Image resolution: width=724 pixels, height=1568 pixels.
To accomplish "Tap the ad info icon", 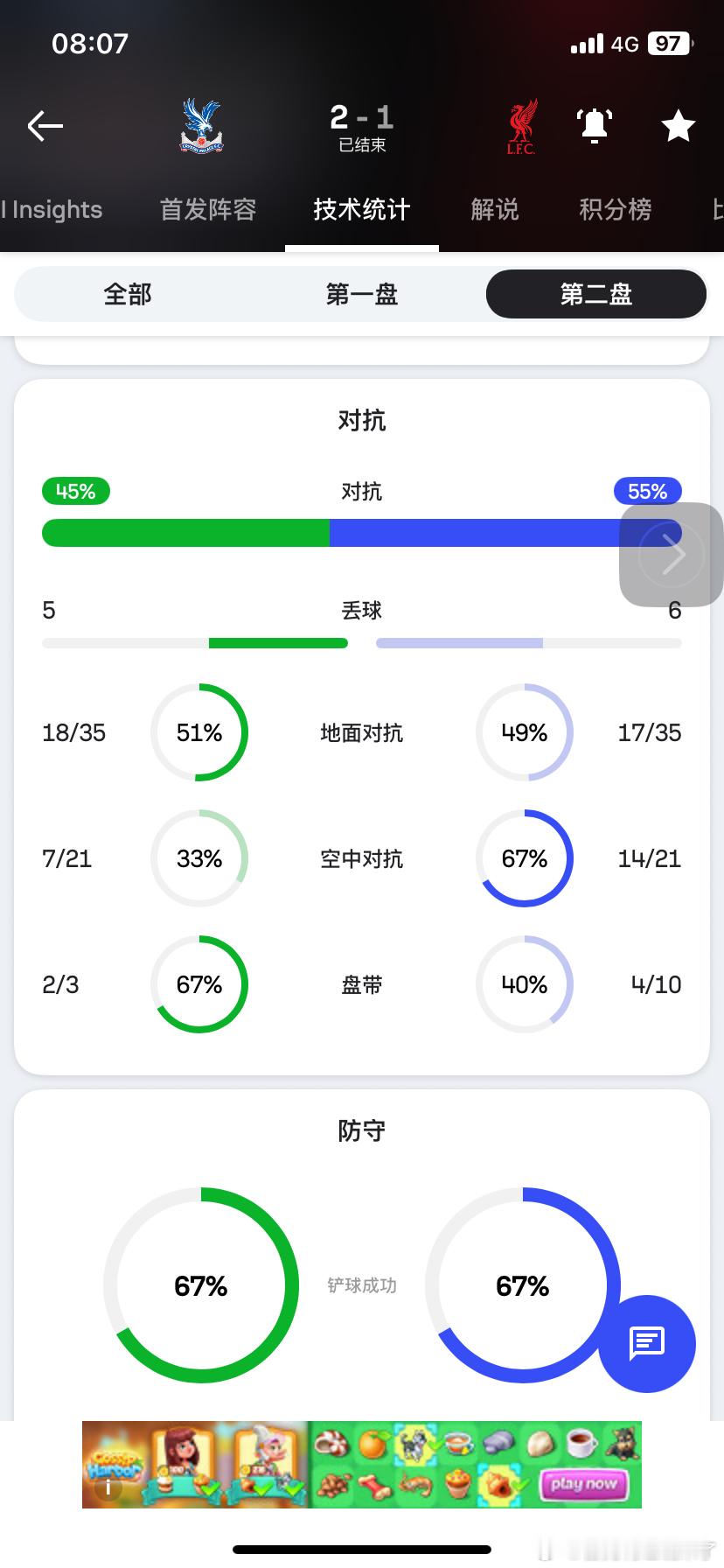I will click(108, 1487).
